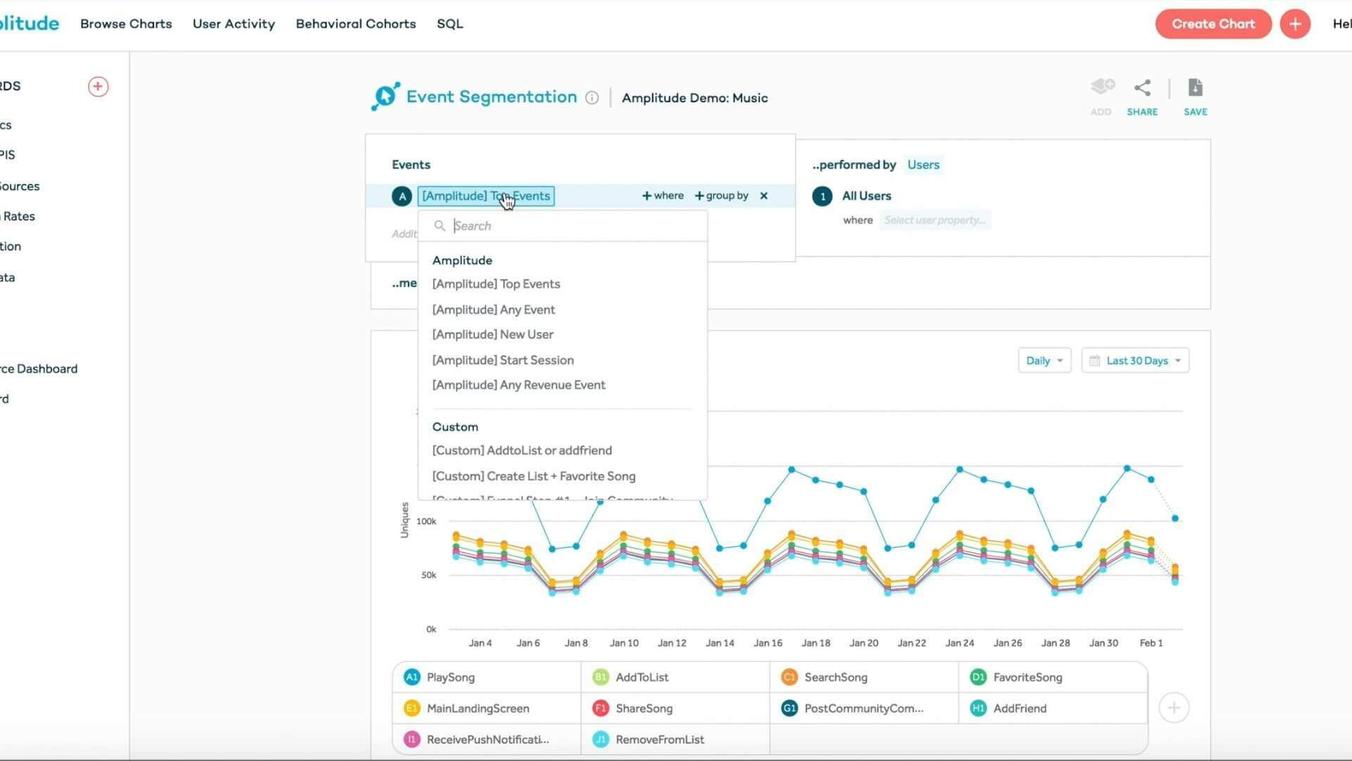Click the Create Chart button
The height and width of the screenshot is (761, 1352).
1213,24
